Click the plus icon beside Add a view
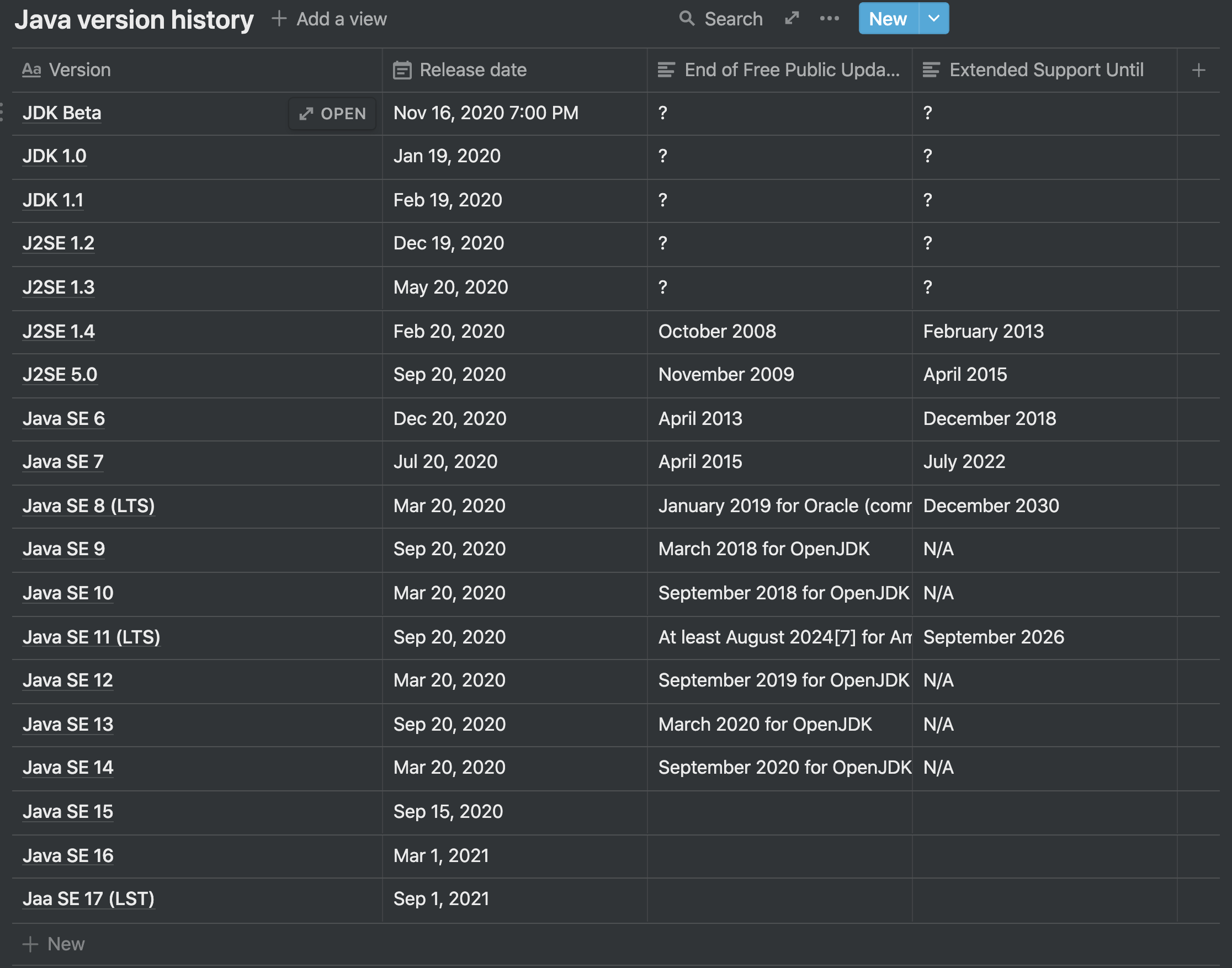The height and width of the screenshot is (968, 1232). 278,19
